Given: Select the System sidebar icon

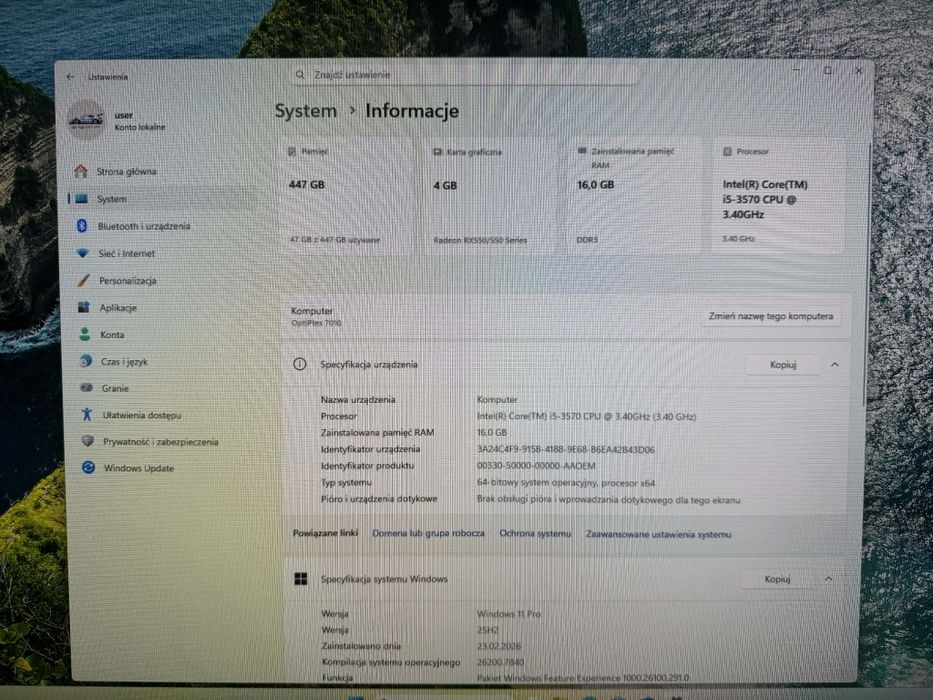Looking at the screenshot, I should coord(82,198).
